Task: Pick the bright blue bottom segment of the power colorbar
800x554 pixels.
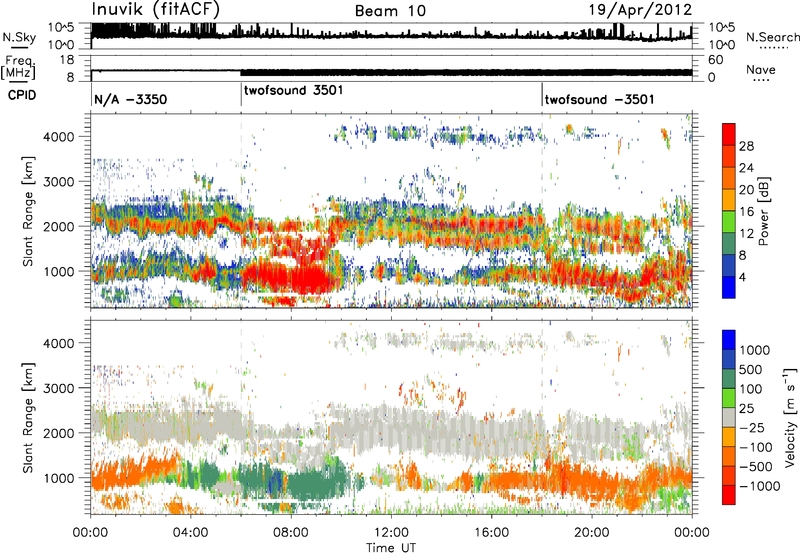Action: (729, 287)
